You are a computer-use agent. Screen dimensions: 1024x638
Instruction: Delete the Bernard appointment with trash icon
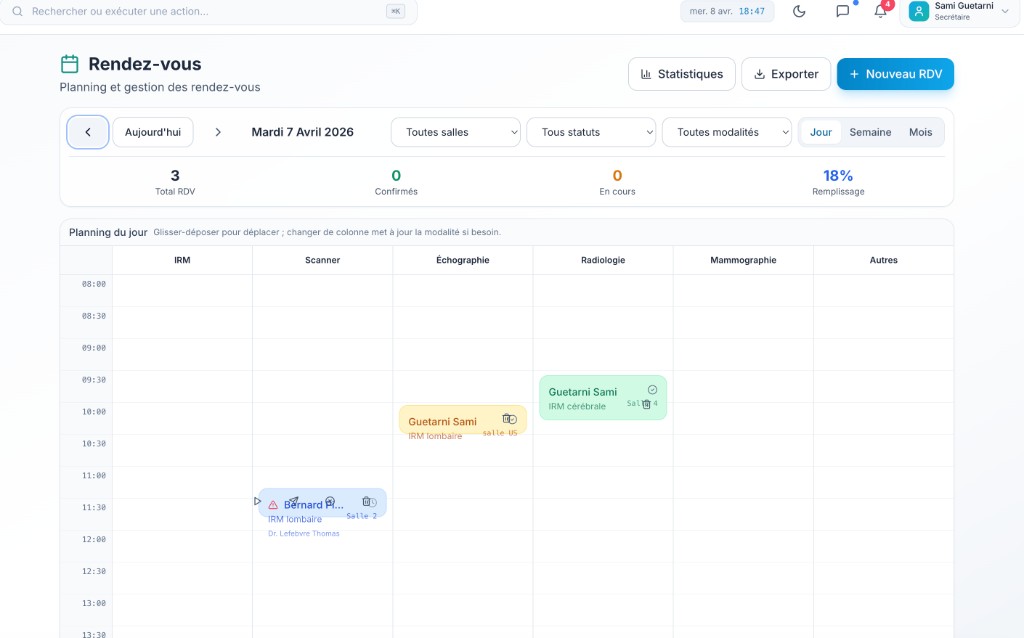pos(367,502)
